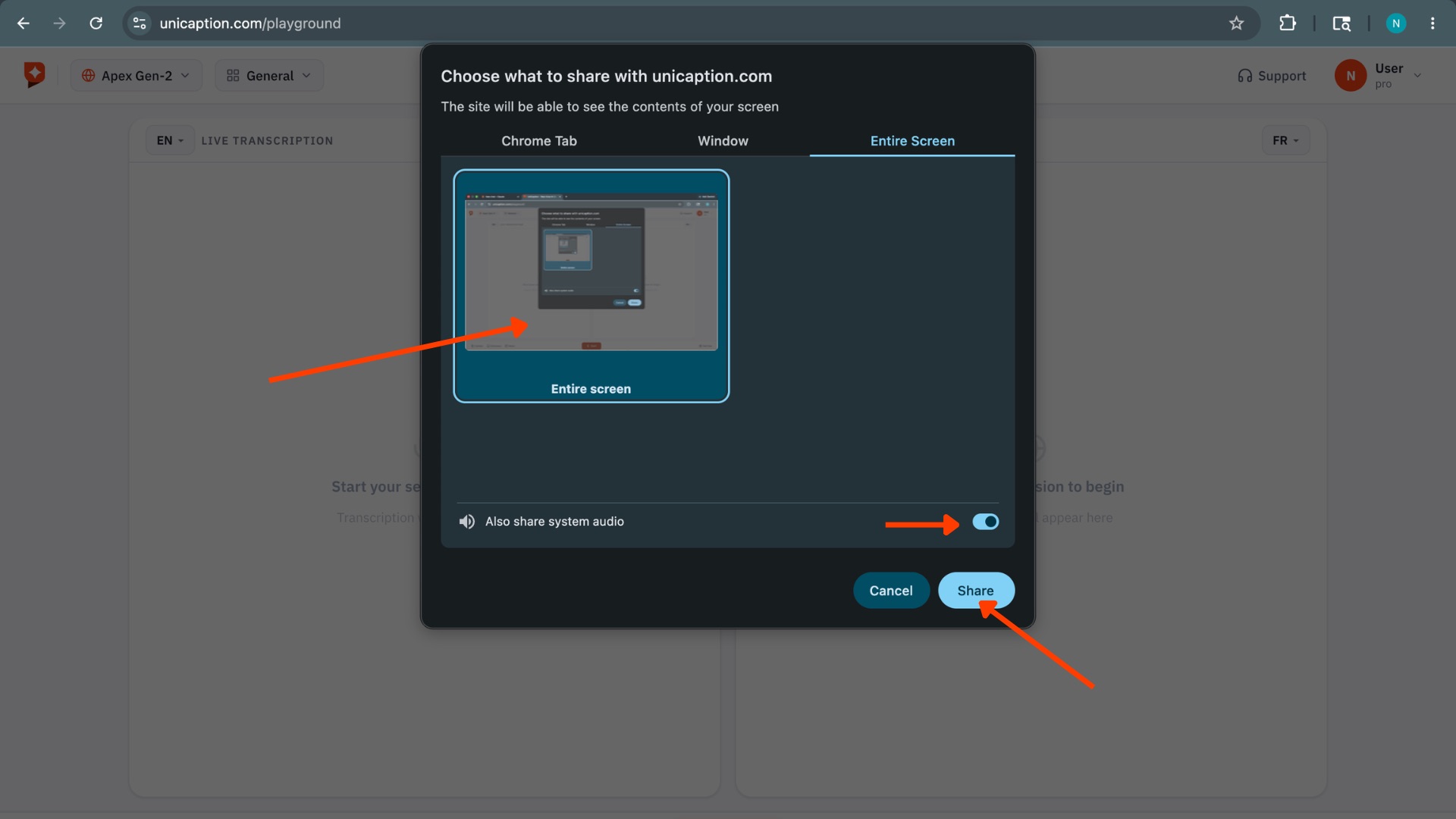Bookmark this page with the star icon

pyautogui.click(x=1236, y=24)
